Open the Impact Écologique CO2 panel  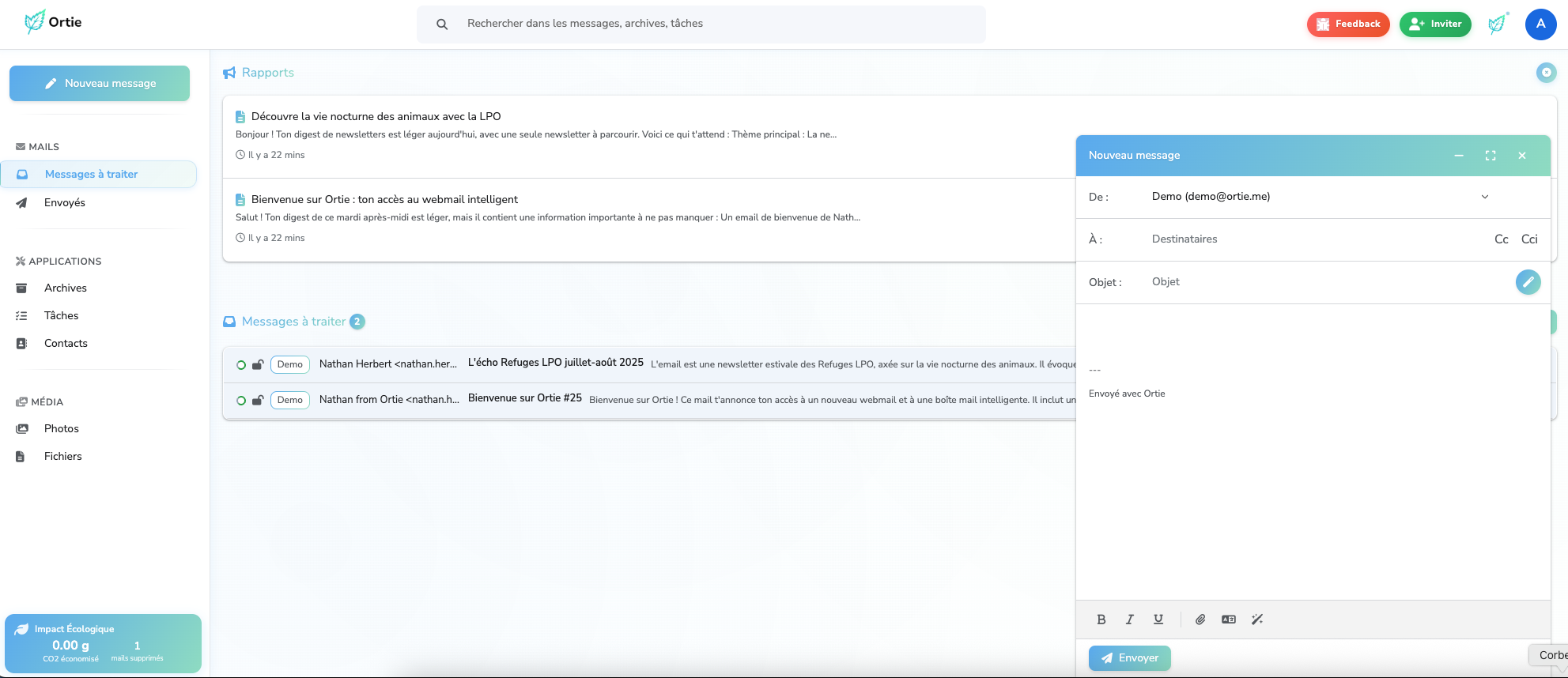[103, 643]
